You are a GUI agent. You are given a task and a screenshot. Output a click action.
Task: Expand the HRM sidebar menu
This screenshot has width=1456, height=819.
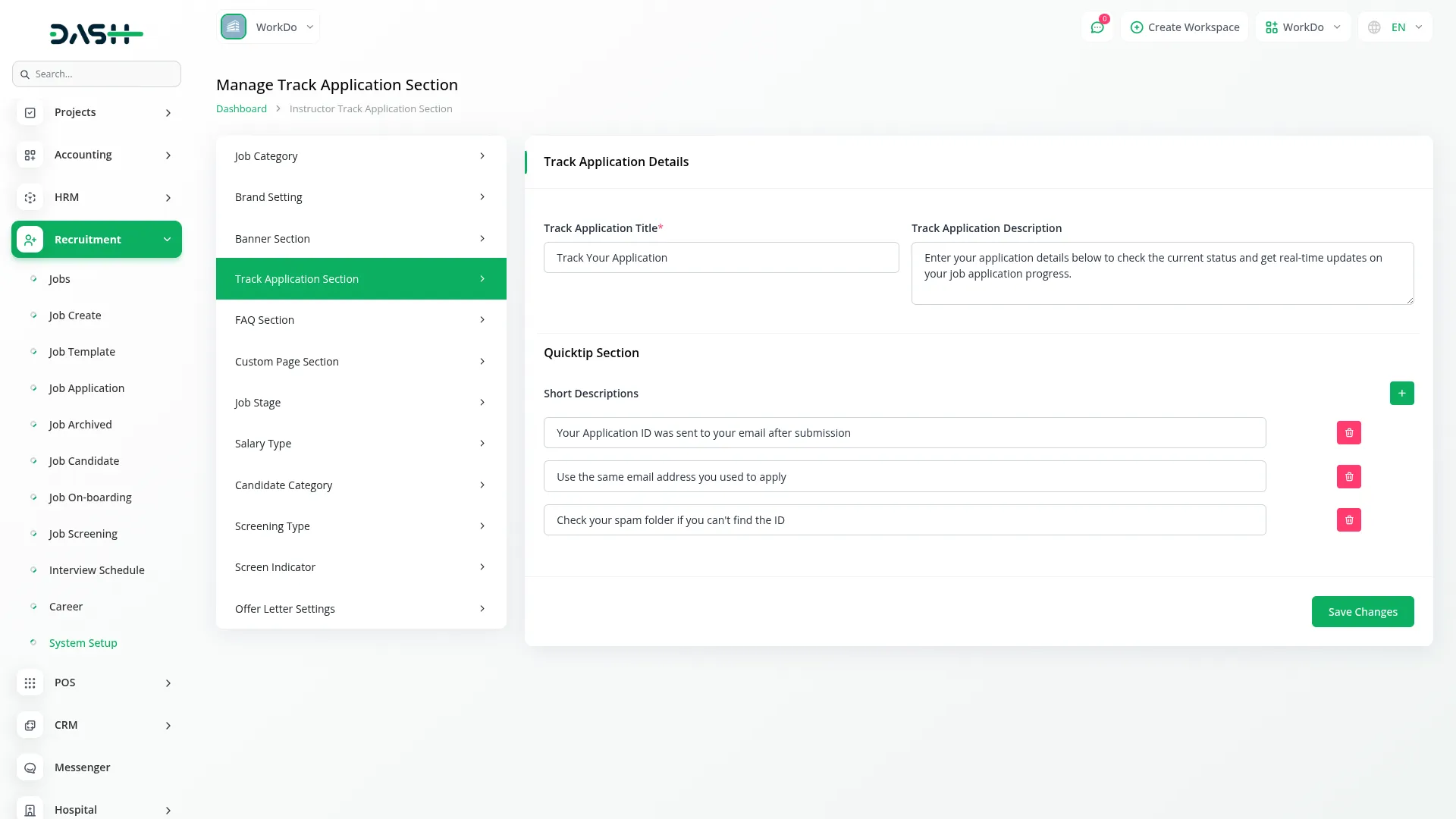(x=96, y=197)
